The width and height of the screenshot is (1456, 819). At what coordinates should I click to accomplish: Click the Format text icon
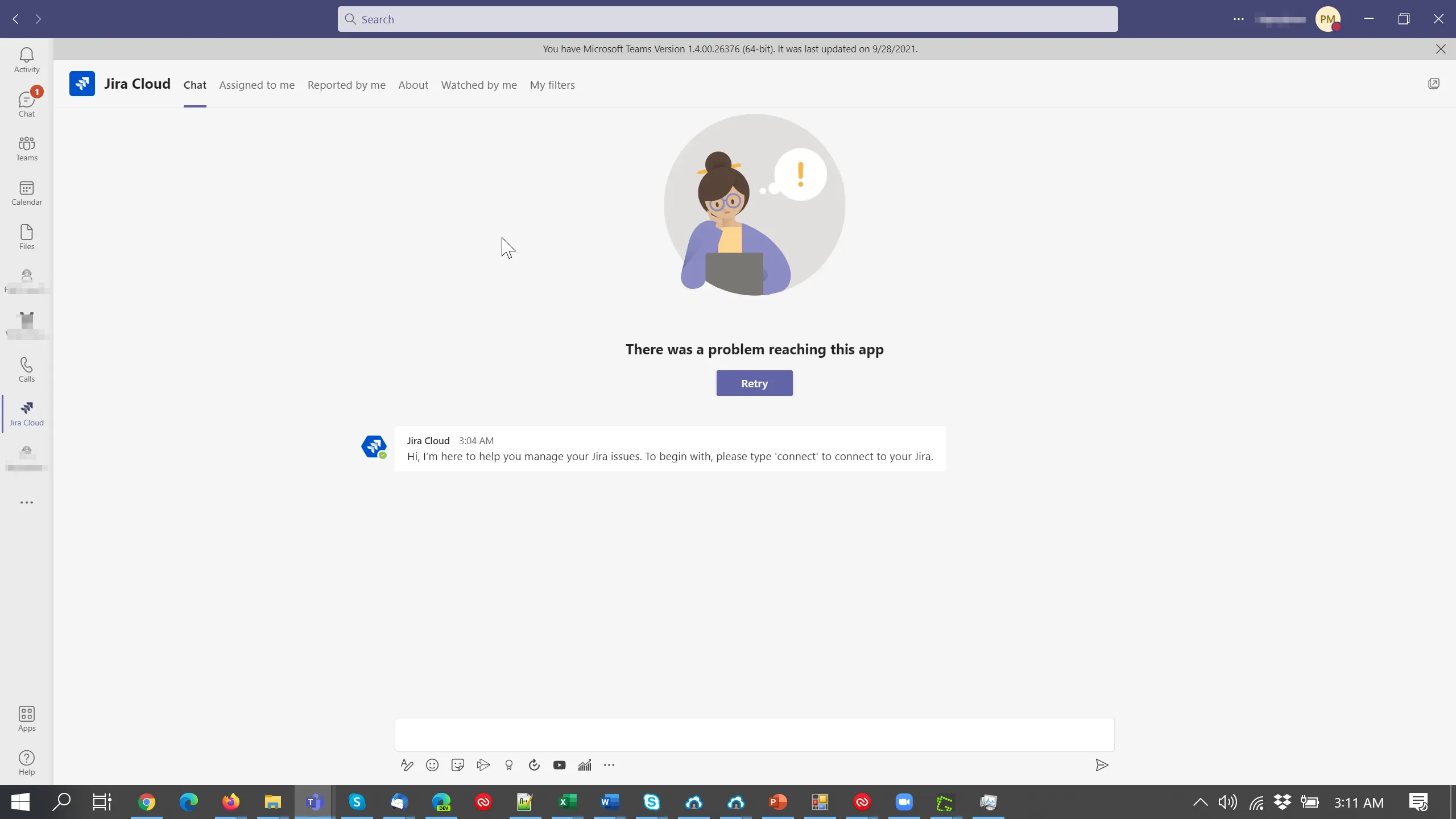407,765
